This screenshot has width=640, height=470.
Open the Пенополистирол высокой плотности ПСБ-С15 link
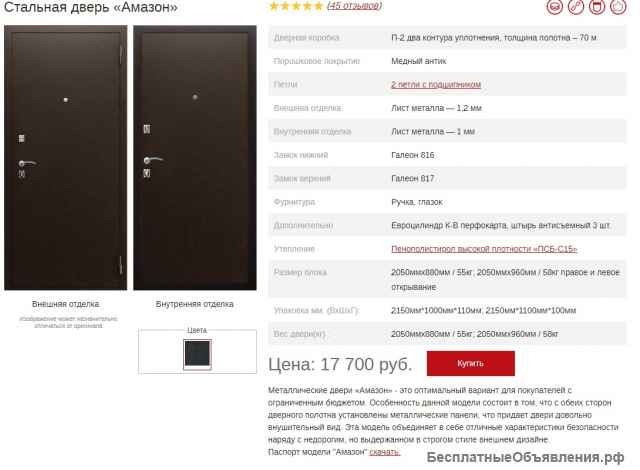click(484, 249)
